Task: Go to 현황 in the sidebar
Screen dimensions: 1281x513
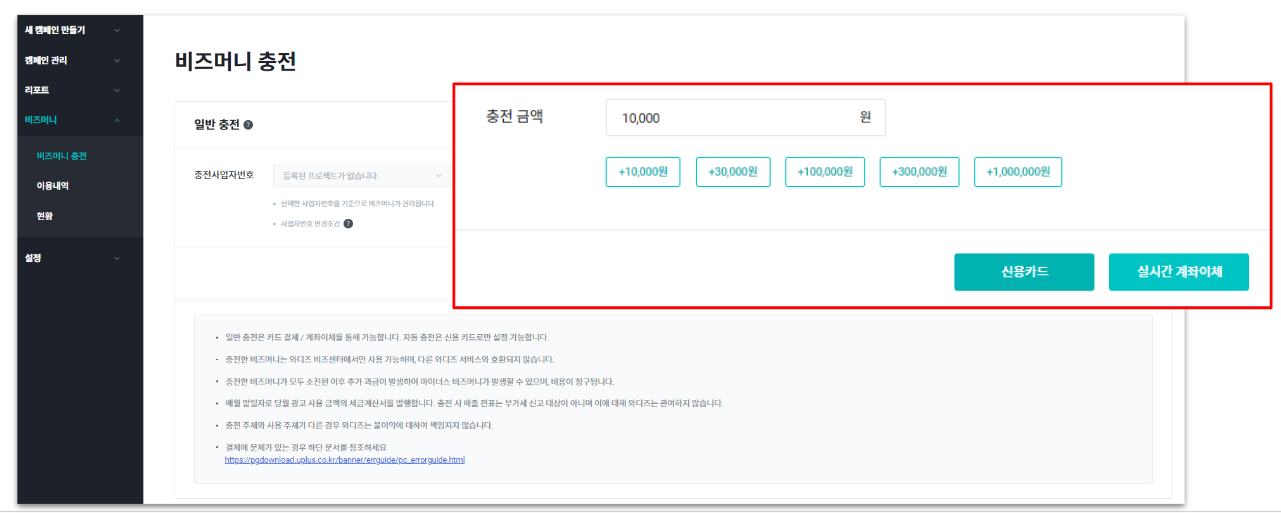Action: [x=44, y=215]
